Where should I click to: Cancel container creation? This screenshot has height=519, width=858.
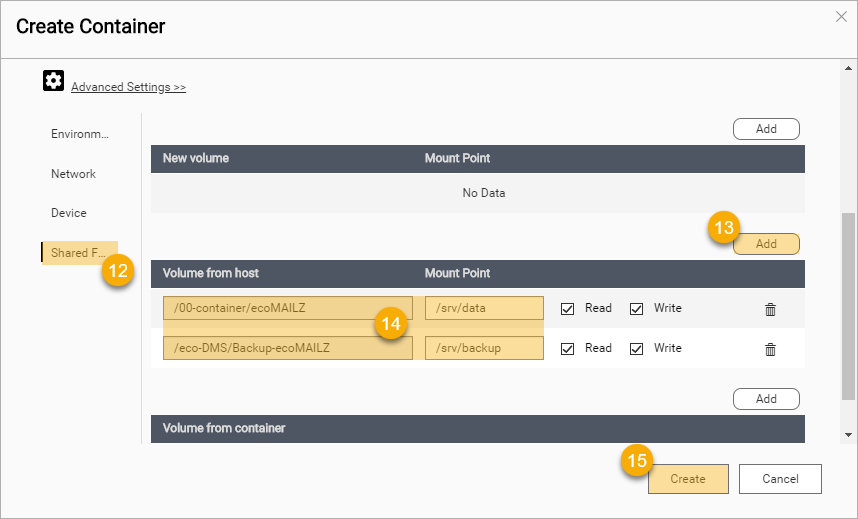pyautogui.click(x=780, y=479)
